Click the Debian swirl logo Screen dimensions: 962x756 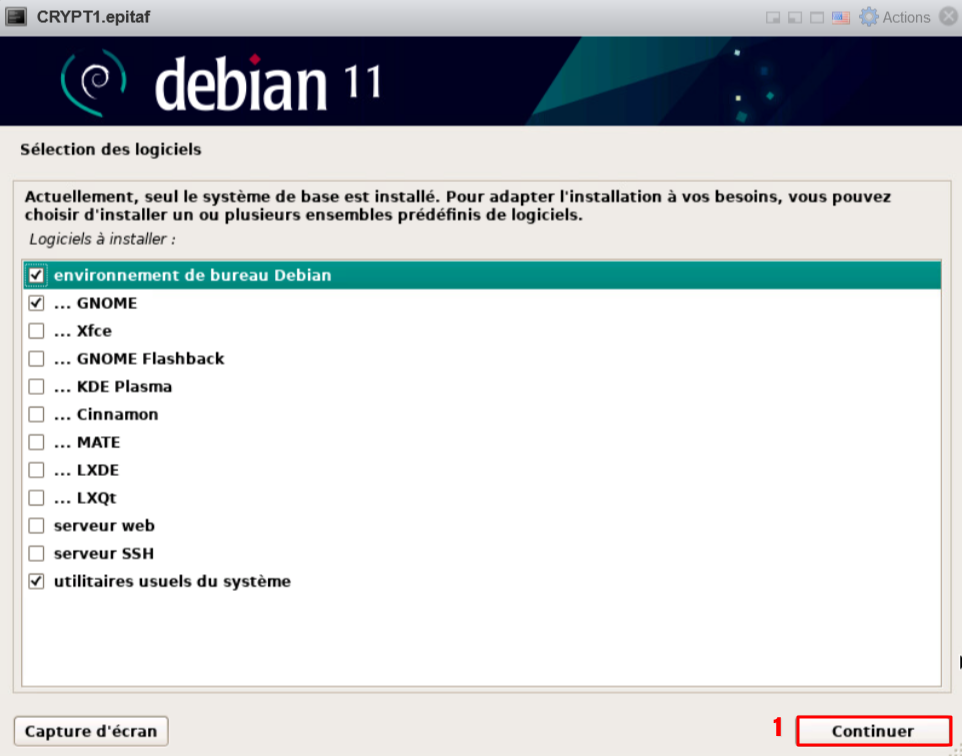tap(92, 82)
